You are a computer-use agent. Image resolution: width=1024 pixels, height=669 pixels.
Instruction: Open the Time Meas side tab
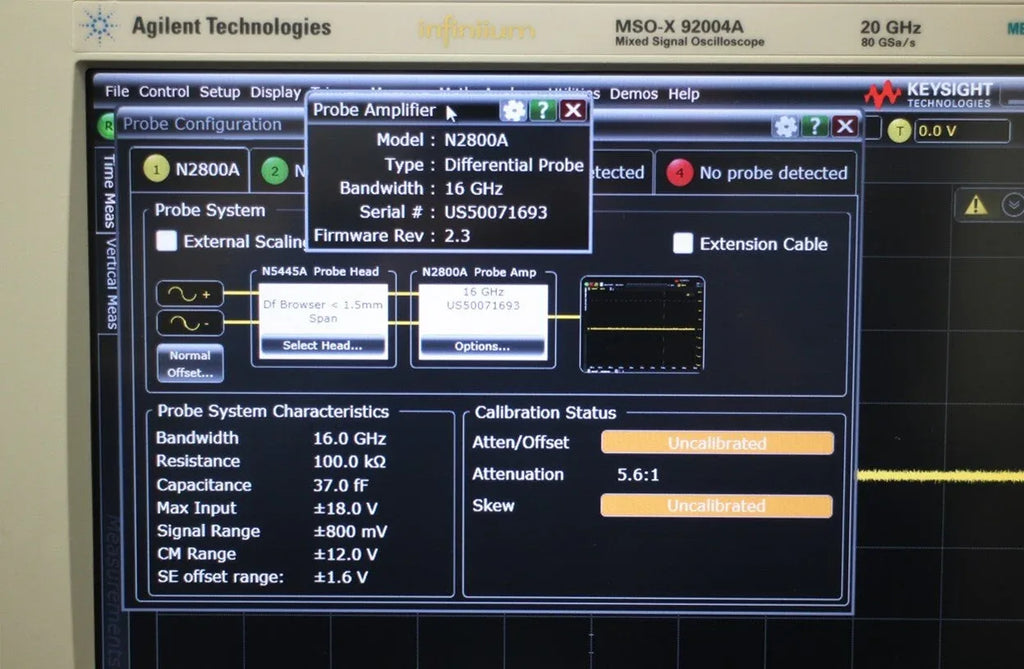pos(110,191)
